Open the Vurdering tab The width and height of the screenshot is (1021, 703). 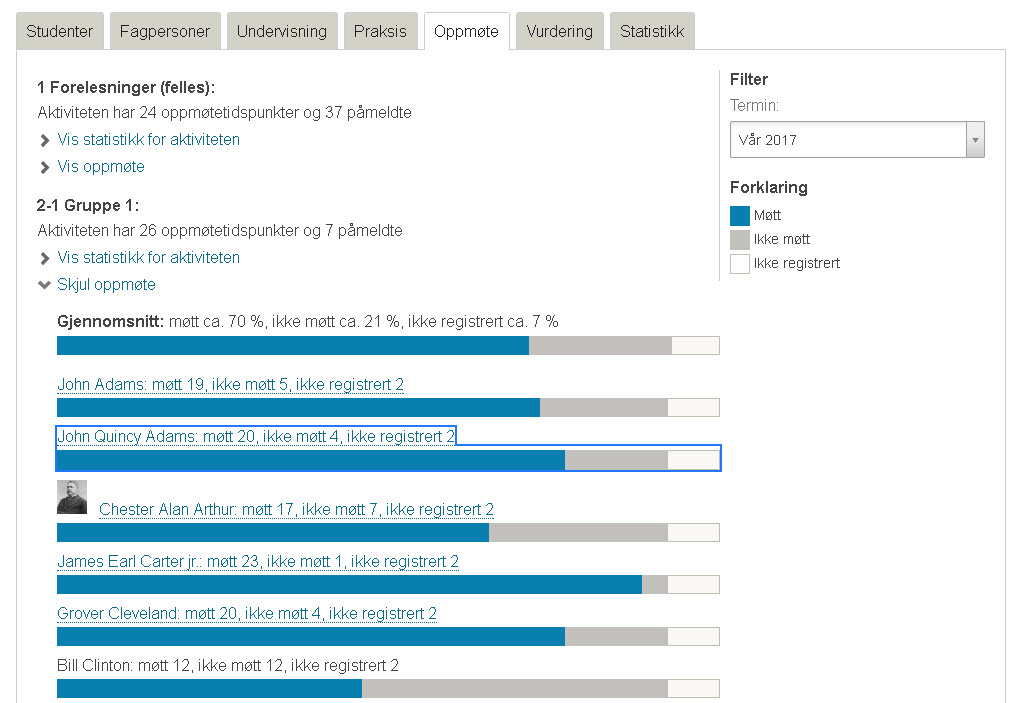click(560, 31)
